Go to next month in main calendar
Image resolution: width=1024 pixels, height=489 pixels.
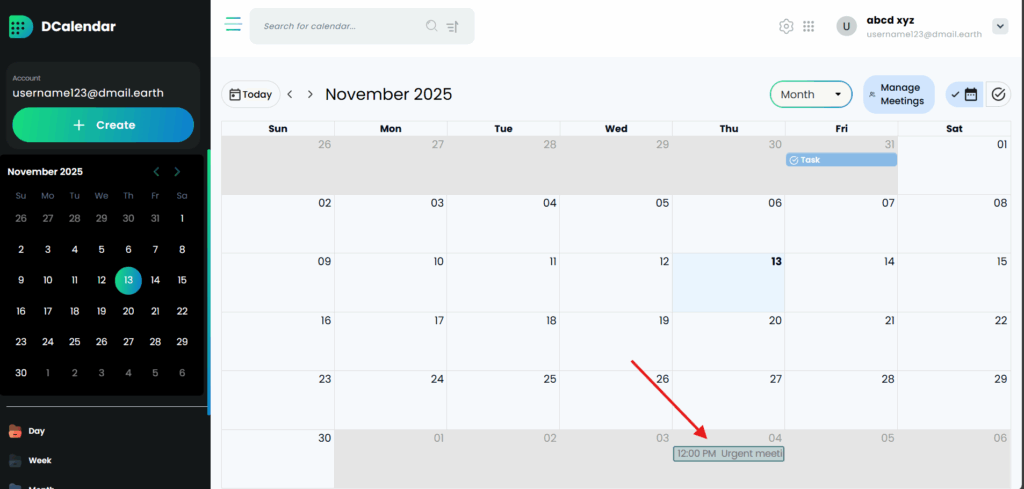tap(310, 94)
